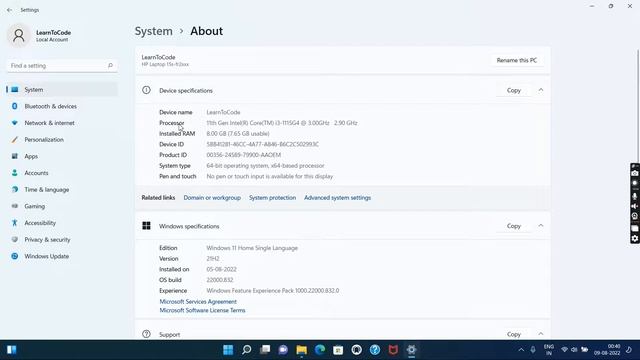
Task: Select the edition text Windows 11 Home Single Language
Action: tap(252, 248)
